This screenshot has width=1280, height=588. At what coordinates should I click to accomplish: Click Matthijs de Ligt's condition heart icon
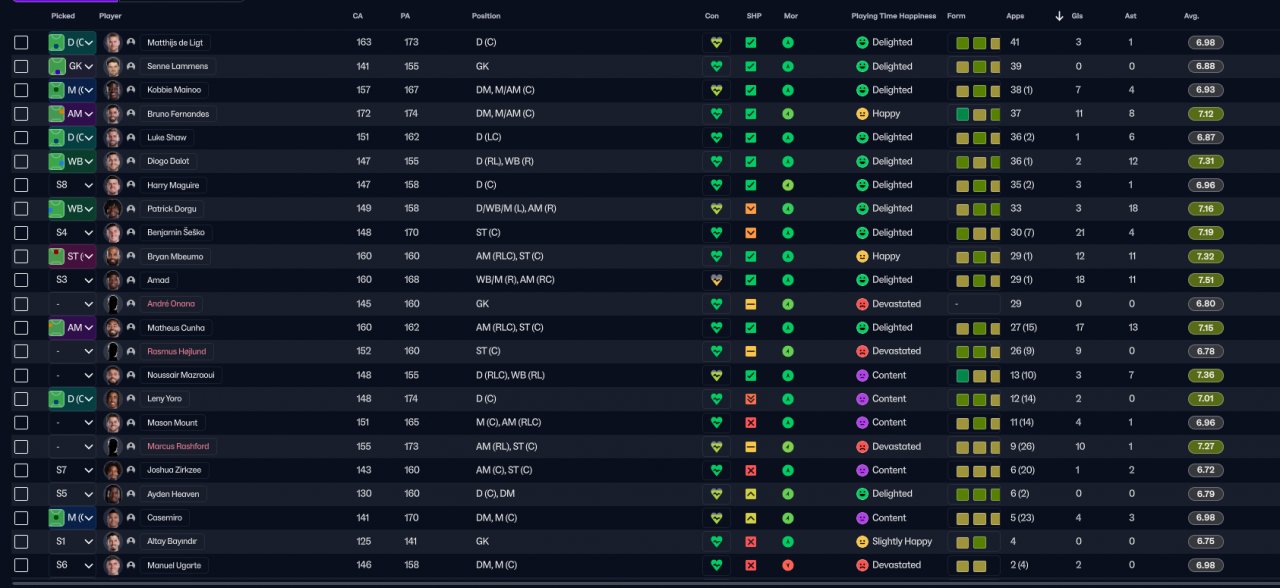(x=716, y=43)
